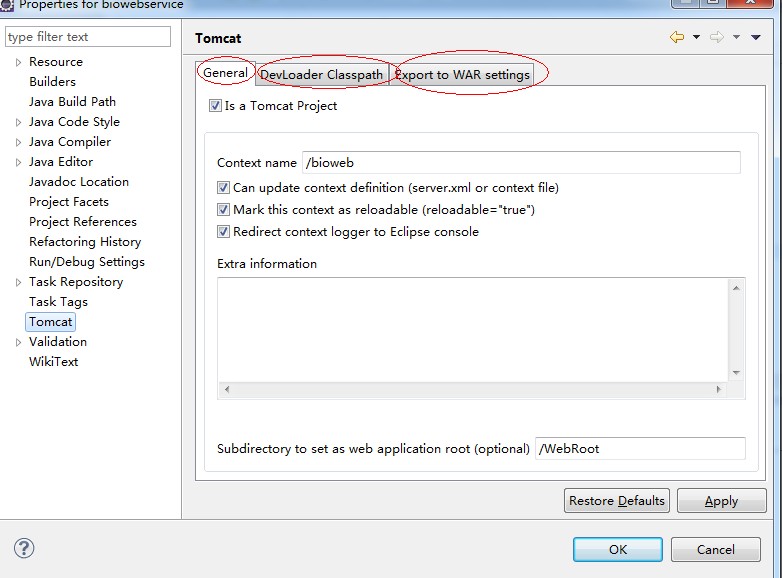This screenshot has height=578, width=782.
Task: Click the Cancel button
Action: (716, 549)
